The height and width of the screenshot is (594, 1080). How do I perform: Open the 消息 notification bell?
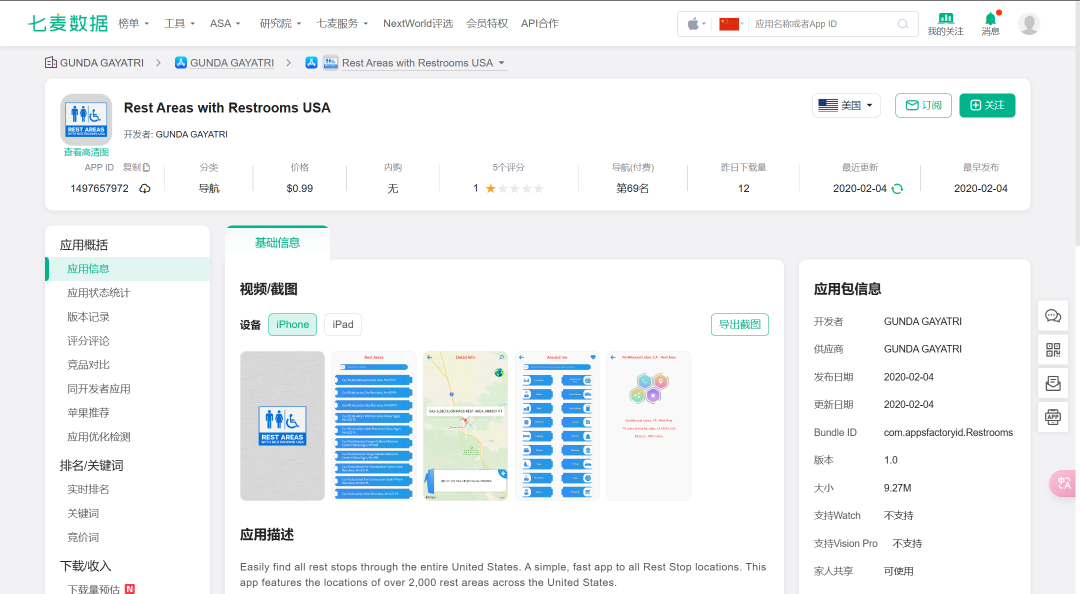(990, 19)
